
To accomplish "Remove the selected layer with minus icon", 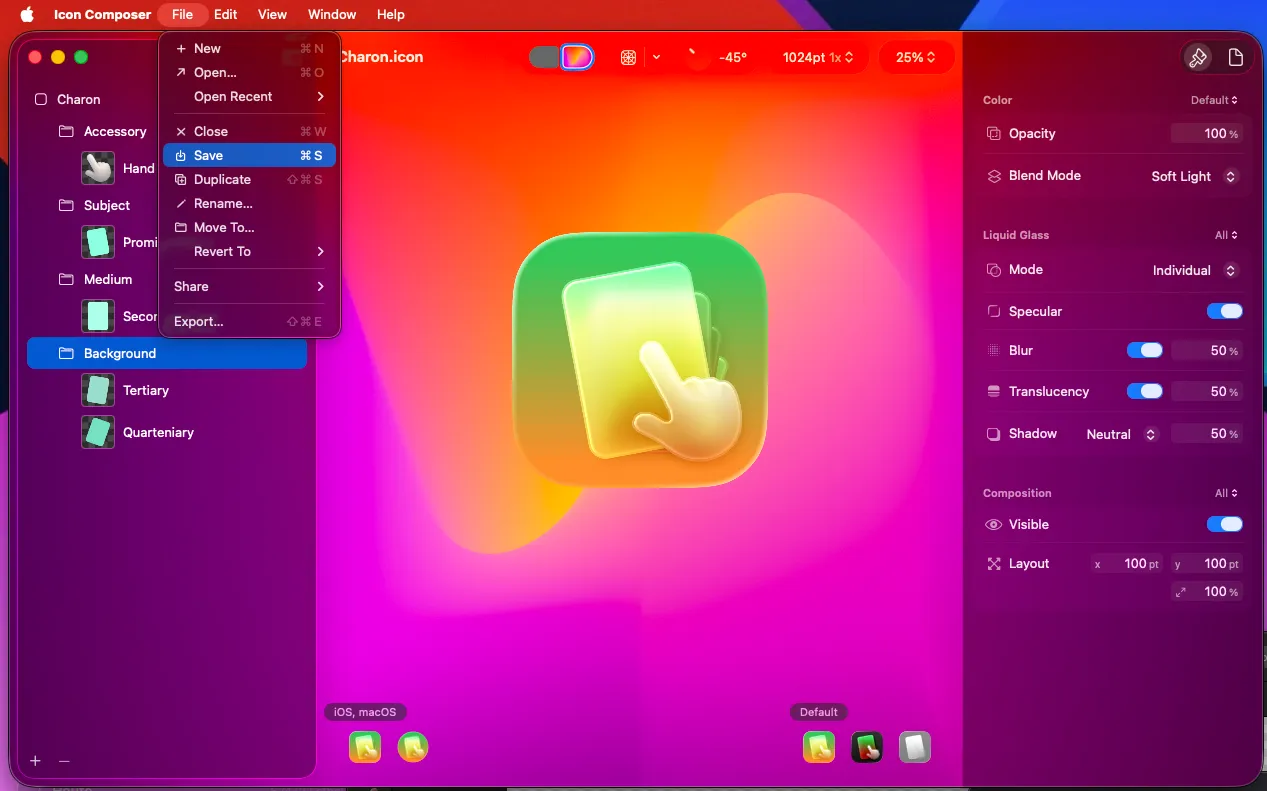I will [x=64, y=761].
